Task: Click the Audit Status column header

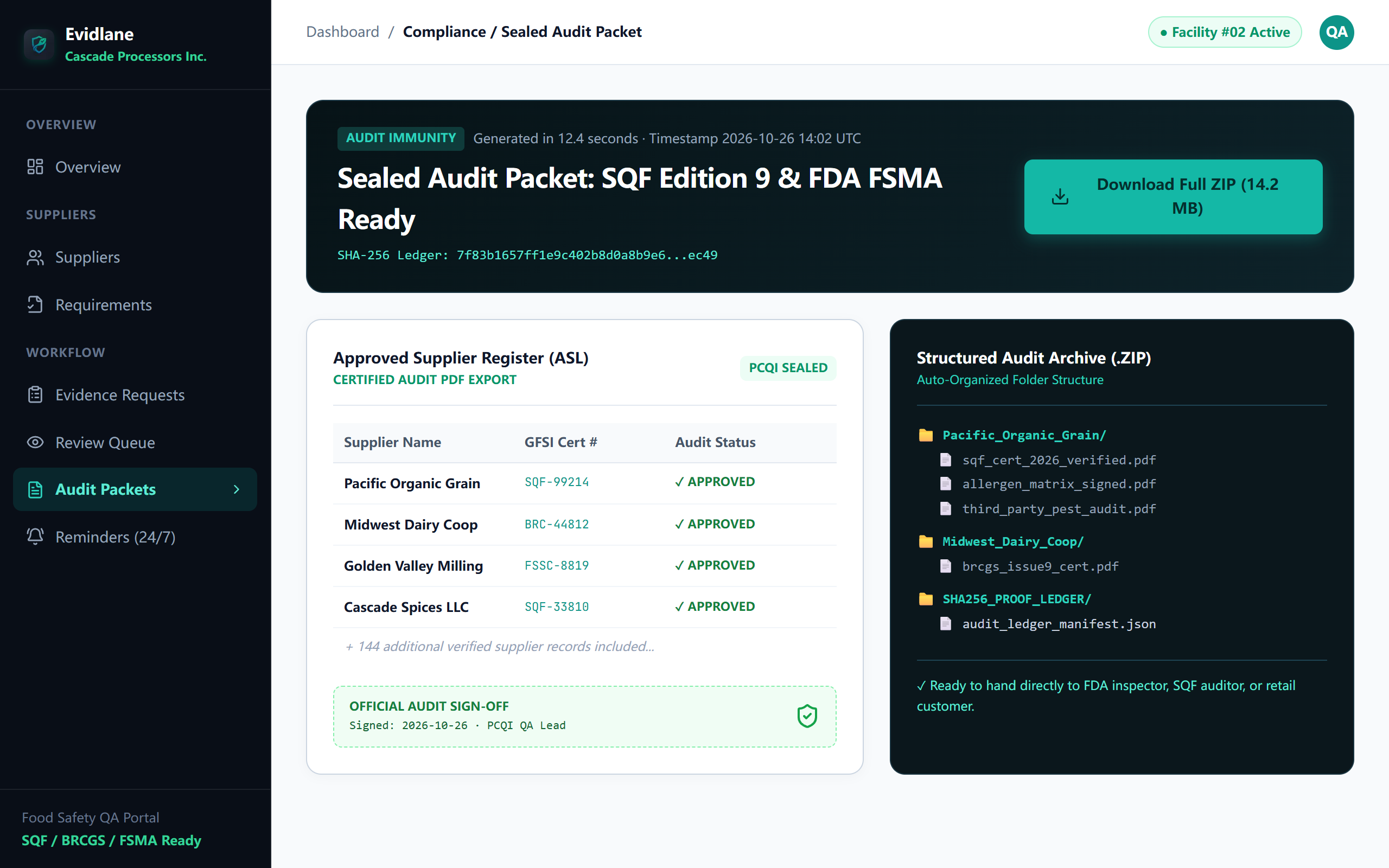Action: [x=715, y=442]
